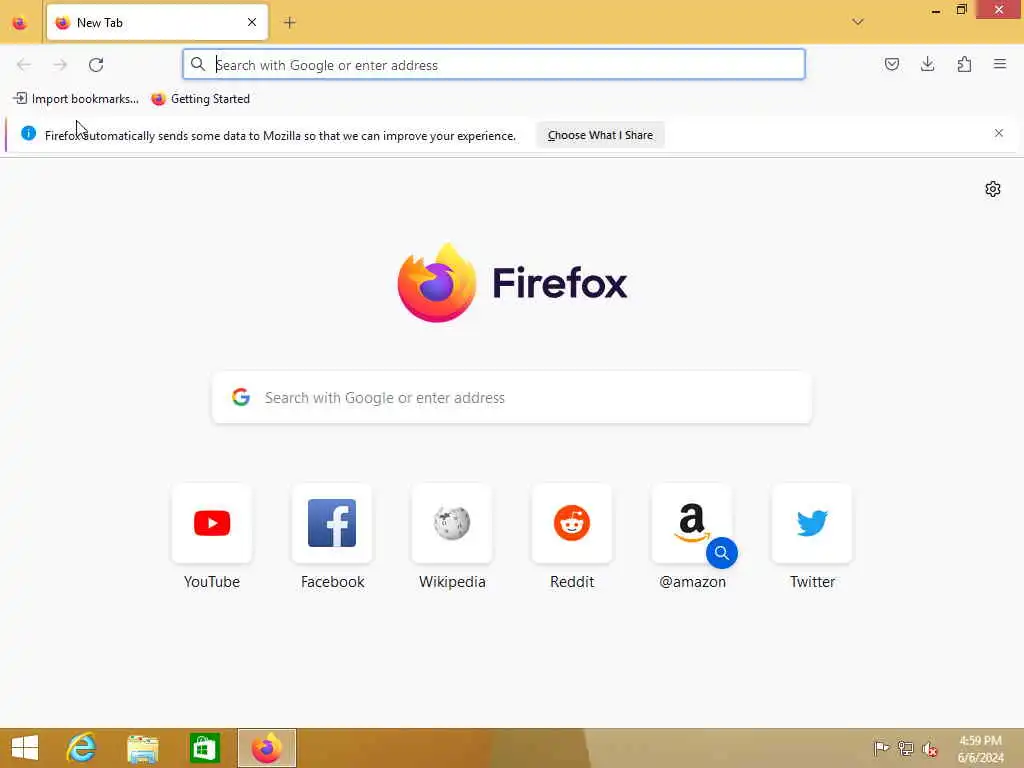1024x768 pixels.
Task: Open new tab personalize gear icon
Action: pyautogui.click(x=993, y=189)
